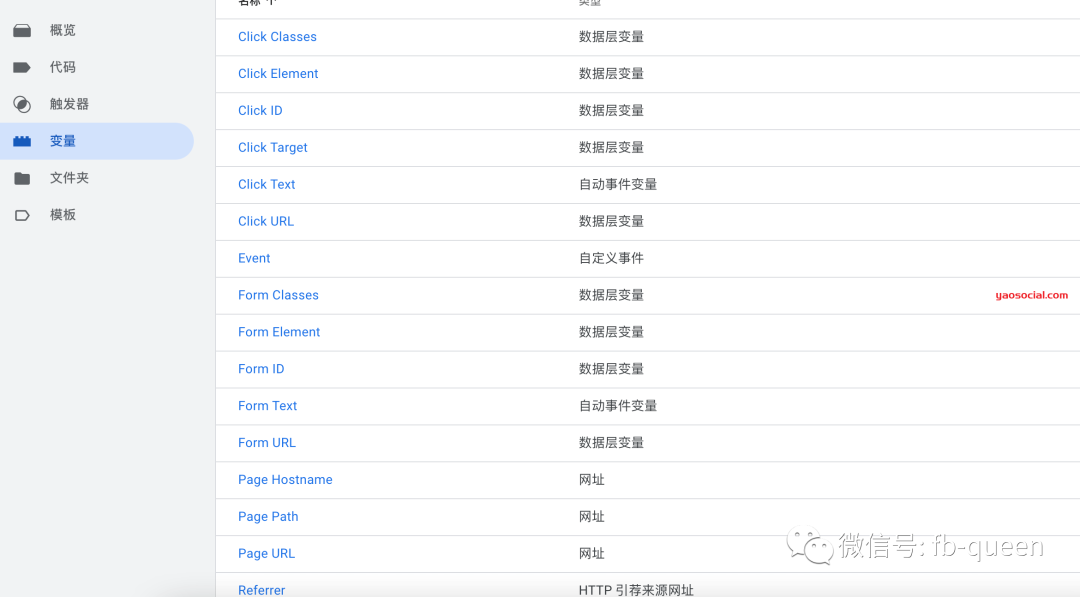
Task: Open the Page Hostname variable
Action: click(x=285, y=479)
